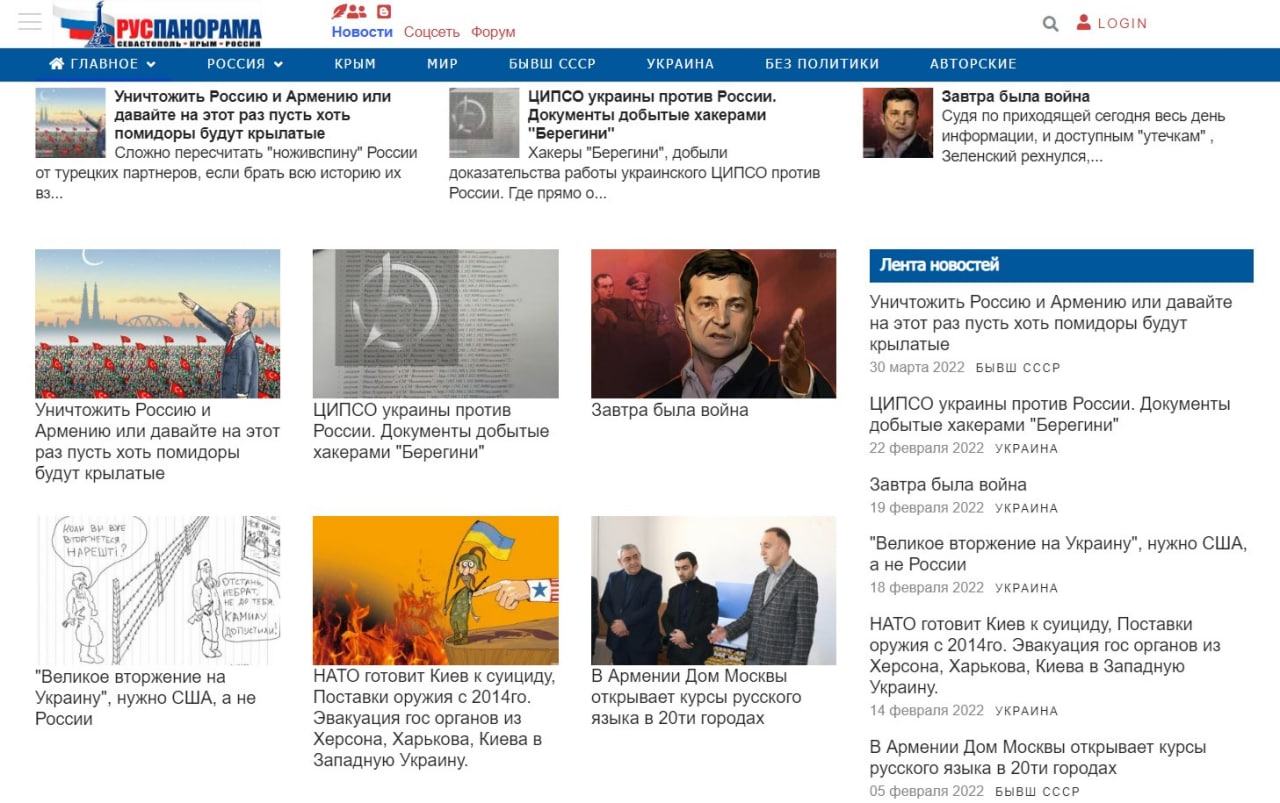Click the users group icon in header
1280x803 pixels.
pos(357,12)
